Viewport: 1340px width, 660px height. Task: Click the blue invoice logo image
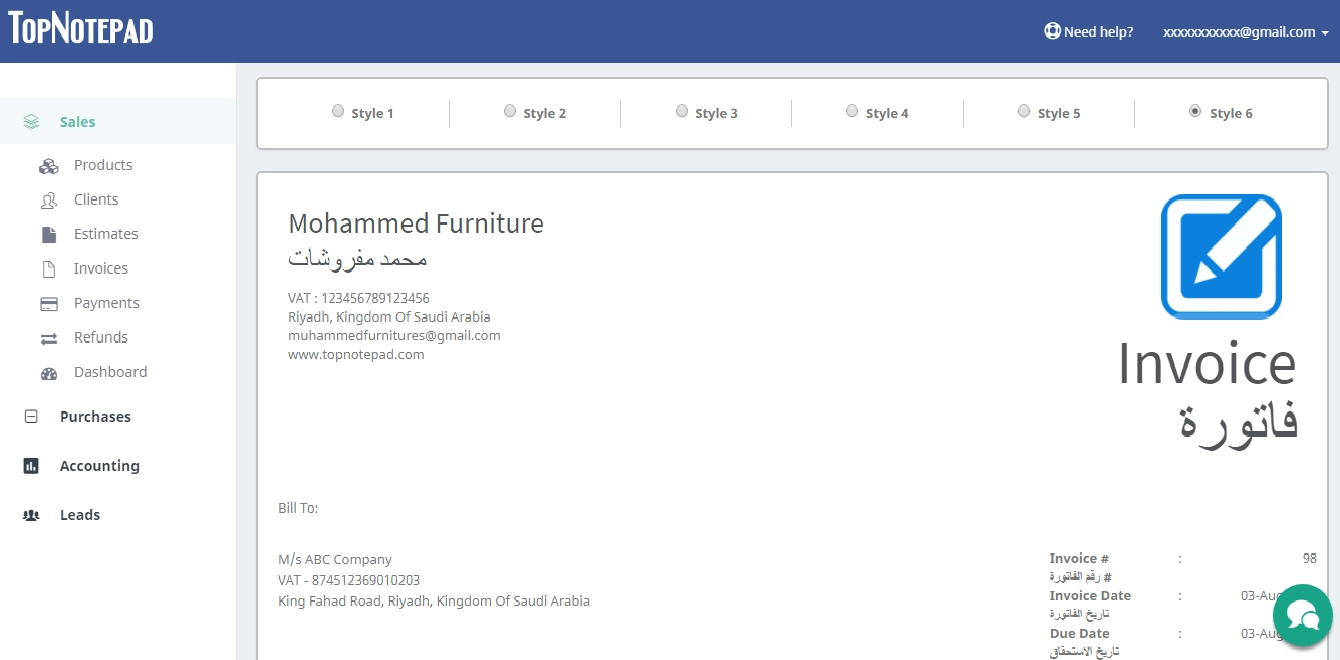[x=1220, y=257]
